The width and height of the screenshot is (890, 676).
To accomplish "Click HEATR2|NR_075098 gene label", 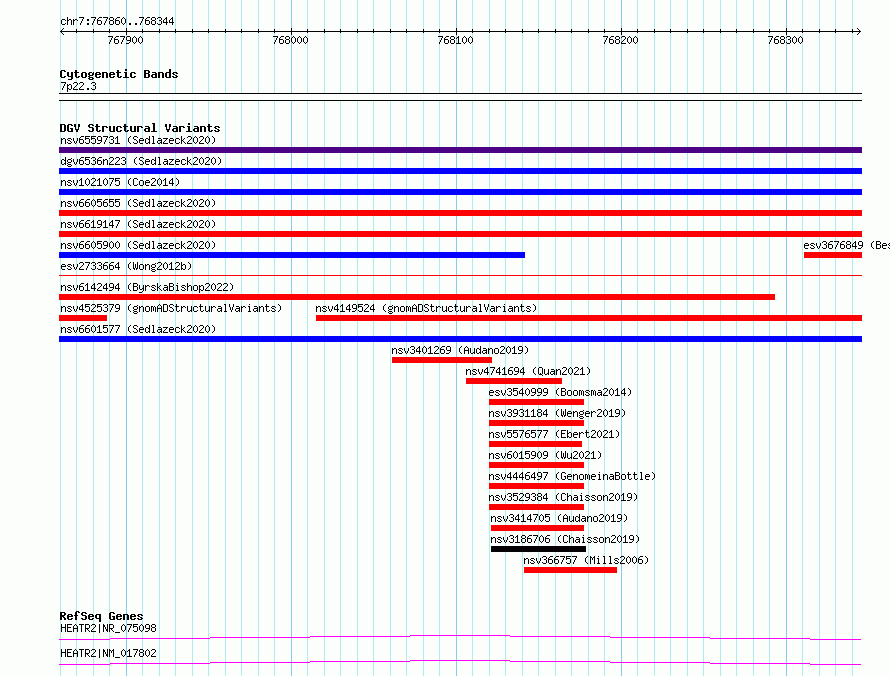I will 108,628.
